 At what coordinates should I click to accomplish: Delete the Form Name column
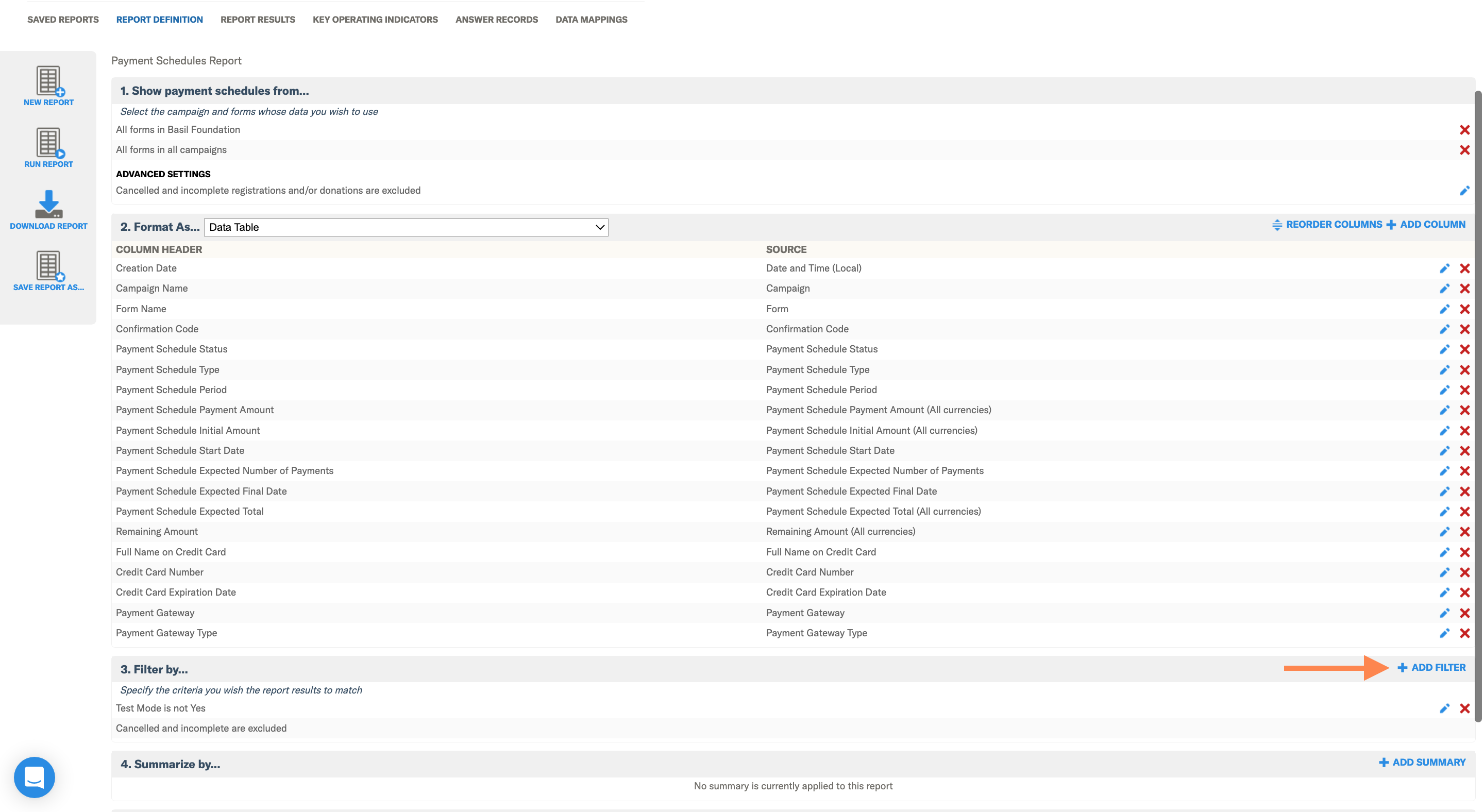(x=1464, y=309)
